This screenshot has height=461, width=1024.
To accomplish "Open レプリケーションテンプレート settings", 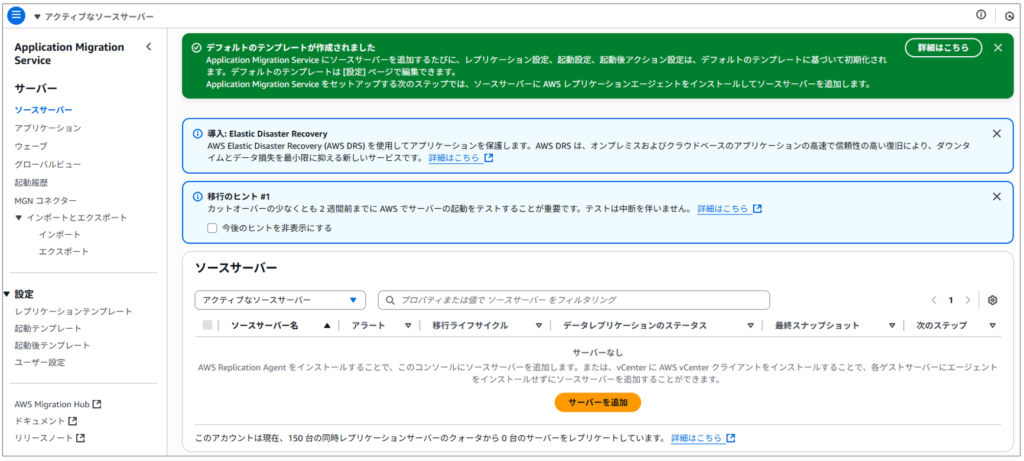I will tap(73, 311).
